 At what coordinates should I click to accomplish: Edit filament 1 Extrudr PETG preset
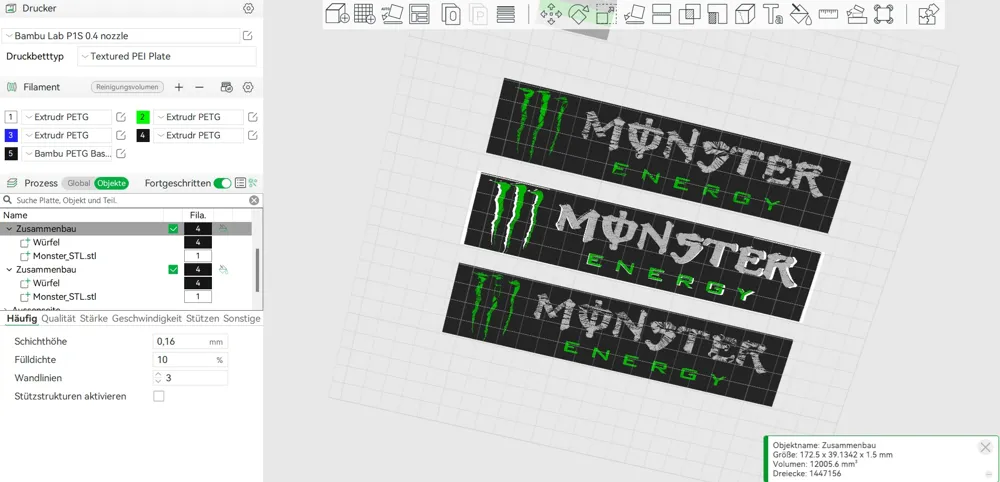pyautogui.click(x=121, y=117)
